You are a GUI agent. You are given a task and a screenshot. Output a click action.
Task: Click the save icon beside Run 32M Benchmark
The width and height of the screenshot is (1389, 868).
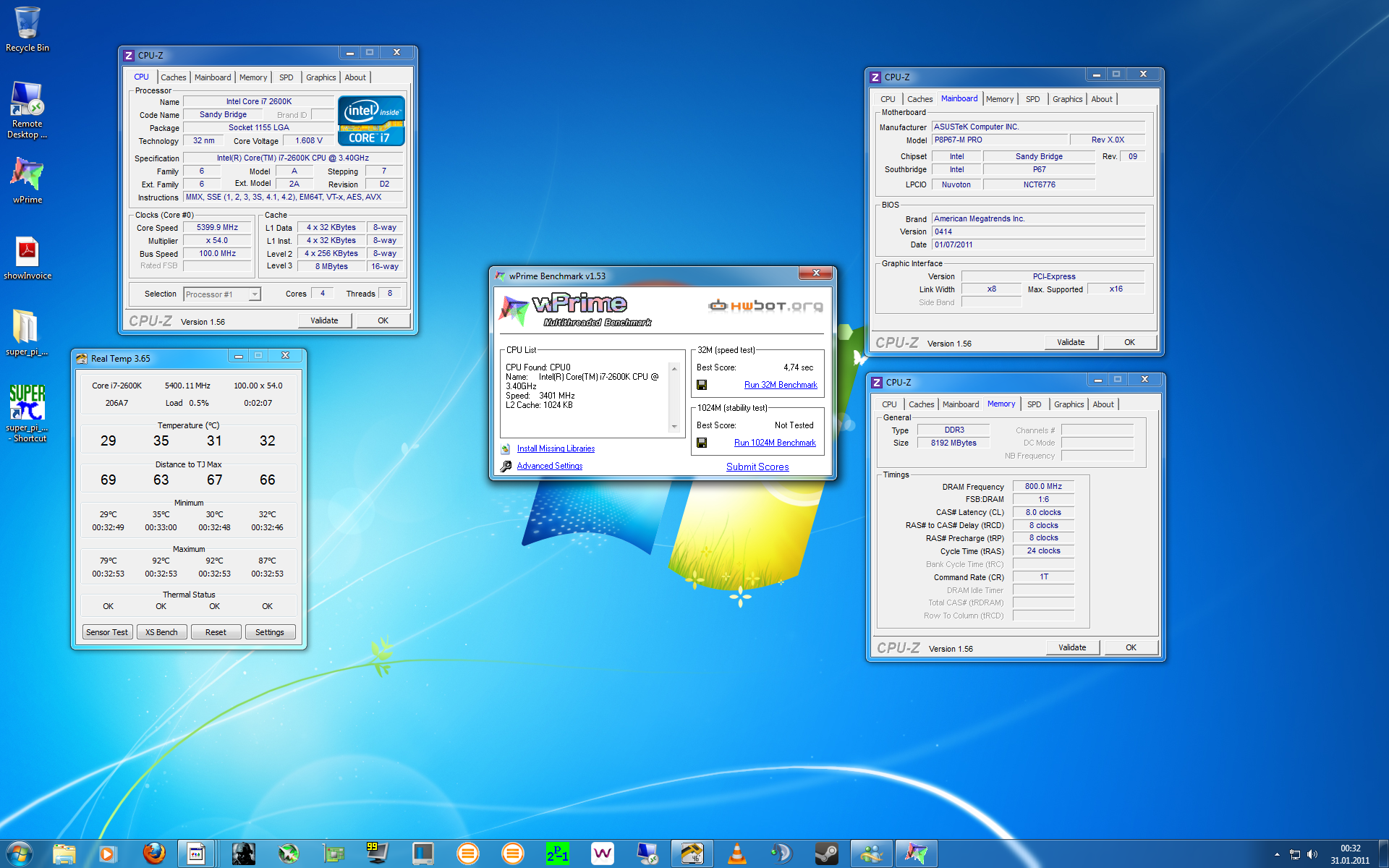click(702, 385)
